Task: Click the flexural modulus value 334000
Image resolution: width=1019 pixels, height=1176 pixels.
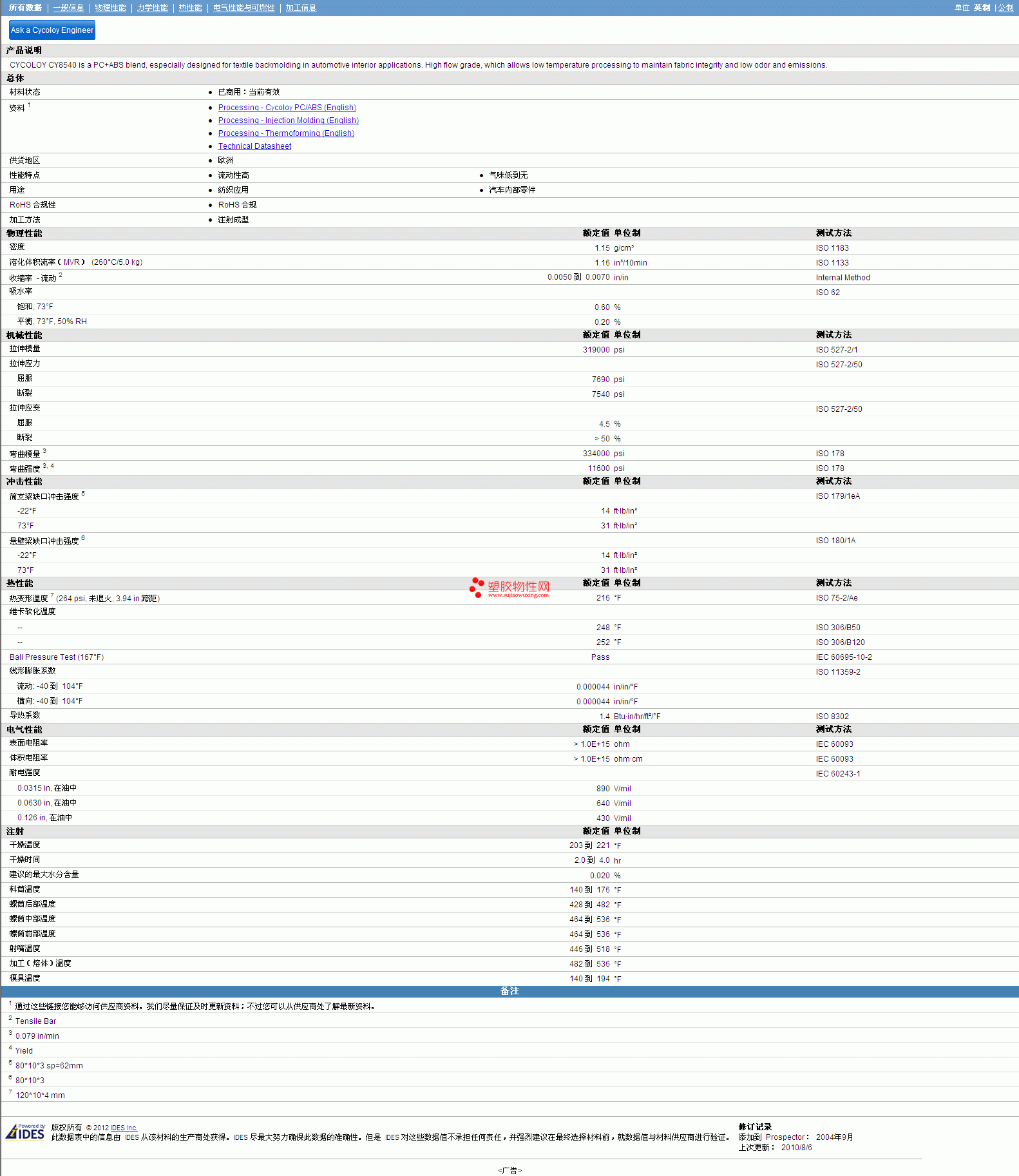Action: point(596,454)
